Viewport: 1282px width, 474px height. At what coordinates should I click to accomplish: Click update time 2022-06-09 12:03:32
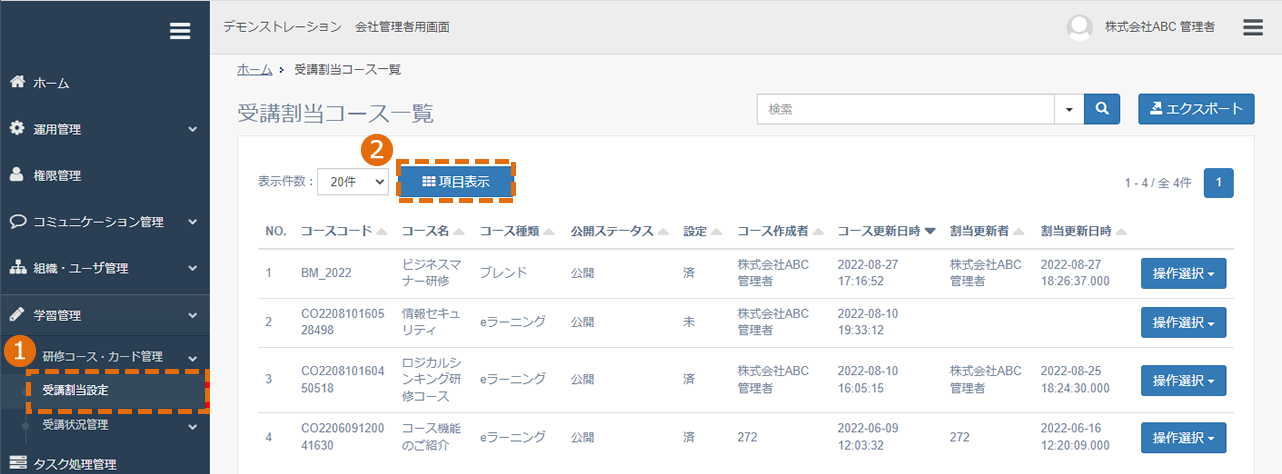tap(870, 436)
